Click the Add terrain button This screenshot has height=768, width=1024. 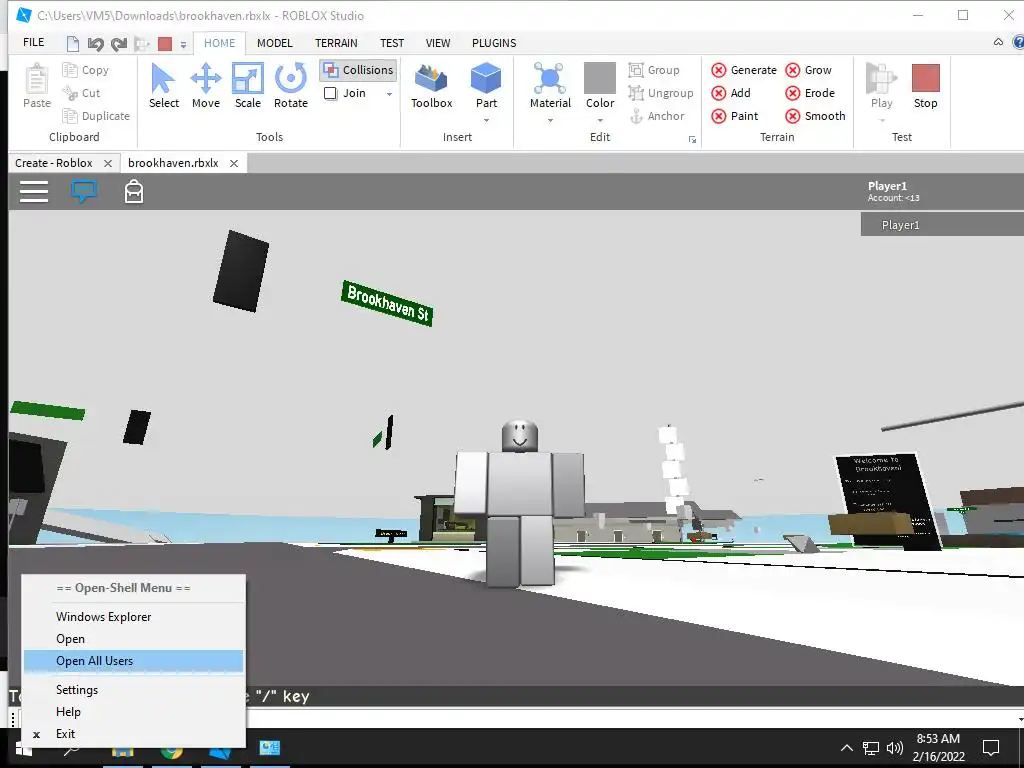tap(731, 93)
